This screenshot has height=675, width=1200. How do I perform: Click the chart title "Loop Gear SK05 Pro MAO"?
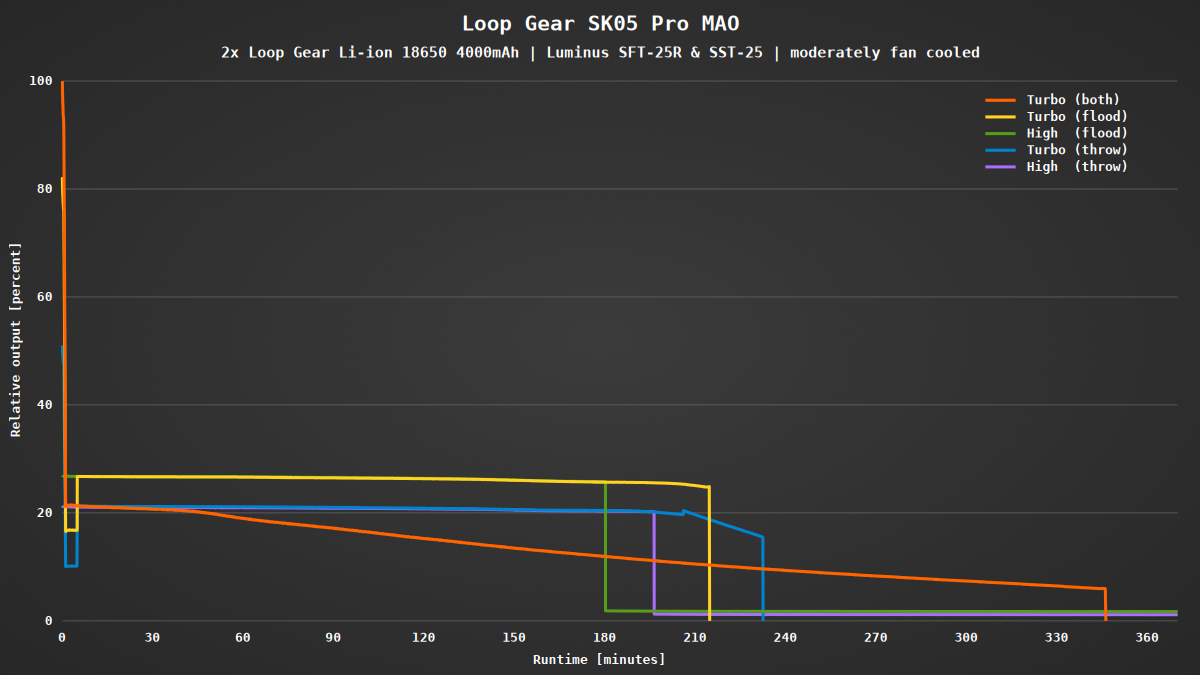pyautogui.click(x=600, y=23)
